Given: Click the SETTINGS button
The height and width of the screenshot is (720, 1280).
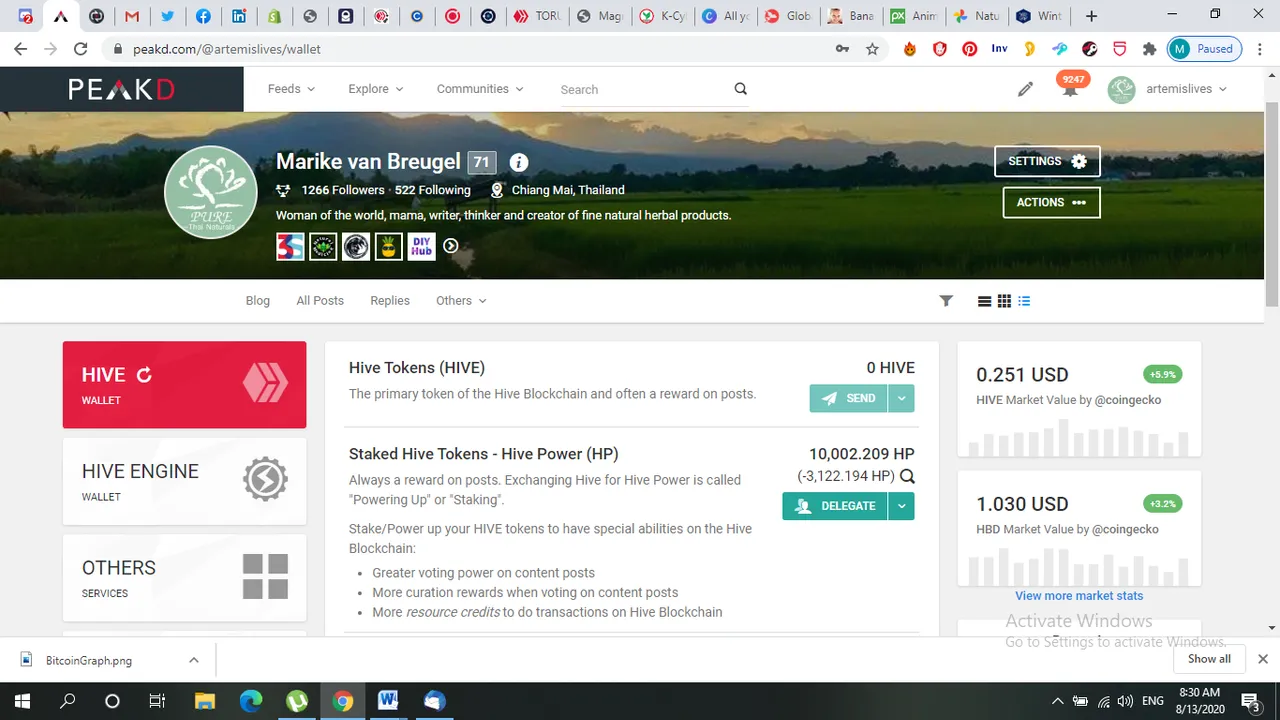Looking at the screenshot, I should (x=1047, y=161).
